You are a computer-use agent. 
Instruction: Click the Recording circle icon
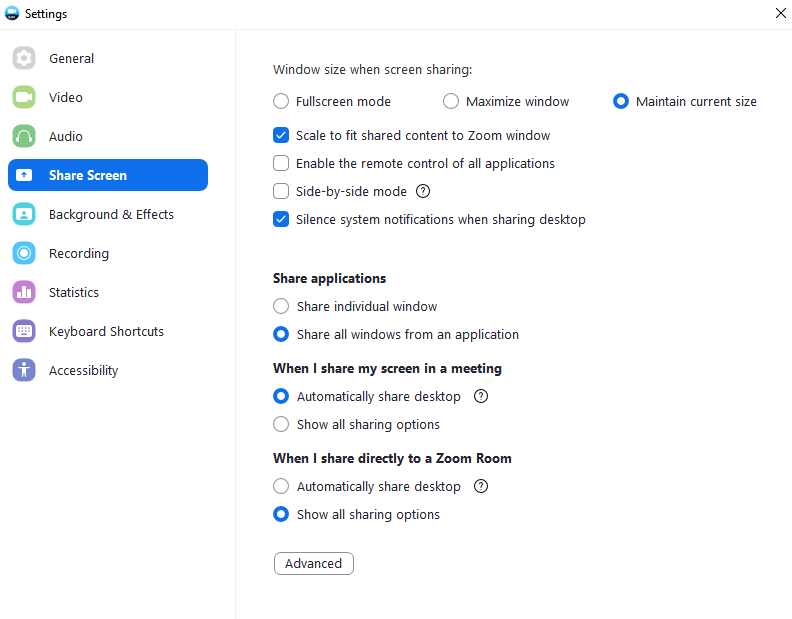coord(24,253)
